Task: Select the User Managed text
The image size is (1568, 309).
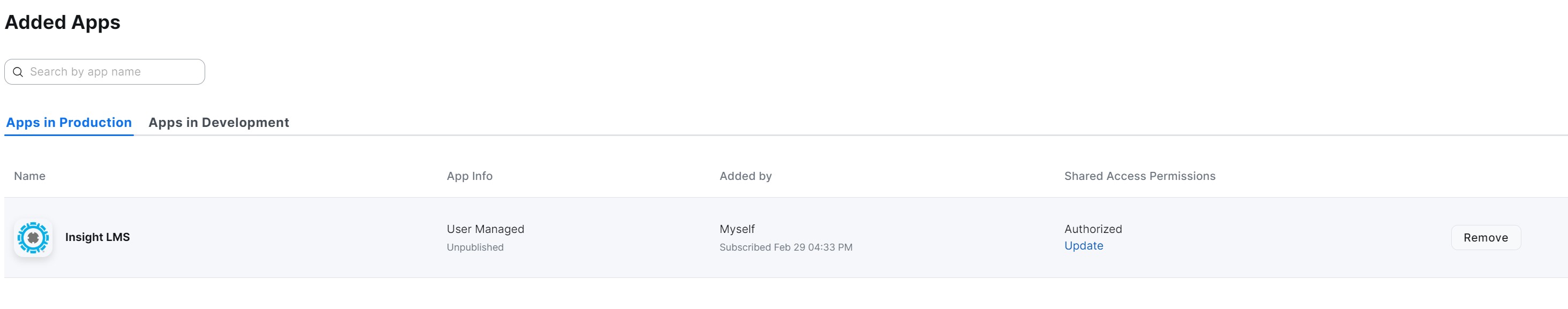Action: click(x=485, y=229)
